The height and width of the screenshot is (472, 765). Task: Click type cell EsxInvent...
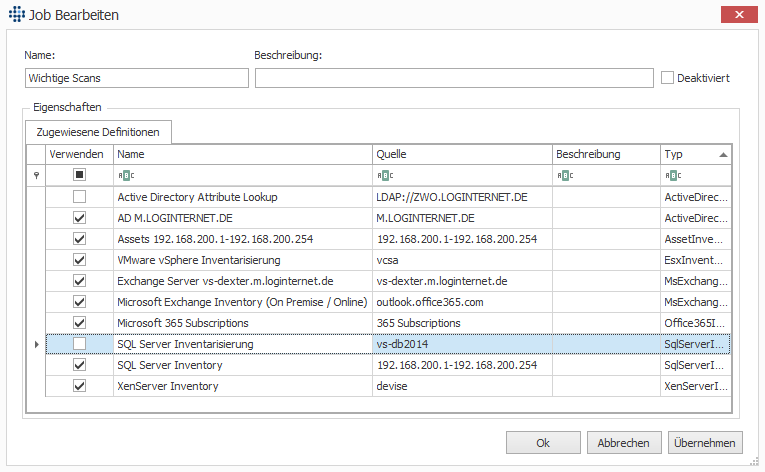coord(696,260)
